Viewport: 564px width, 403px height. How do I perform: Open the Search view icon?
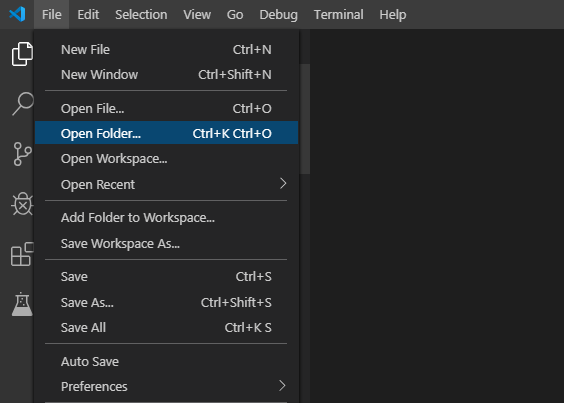click(23, 104)
